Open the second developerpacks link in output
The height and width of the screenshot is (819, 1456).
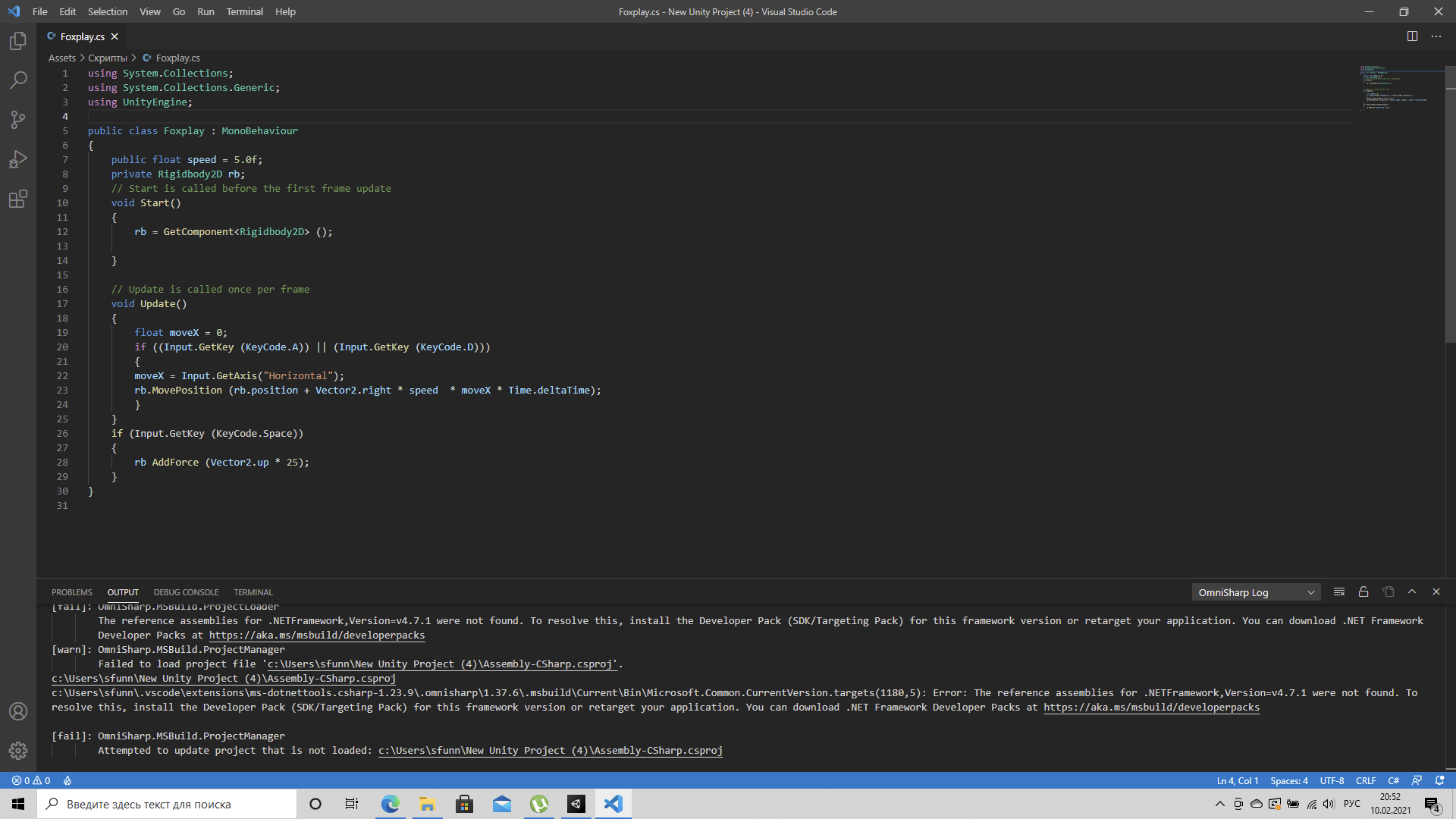tap(1151, 708)
